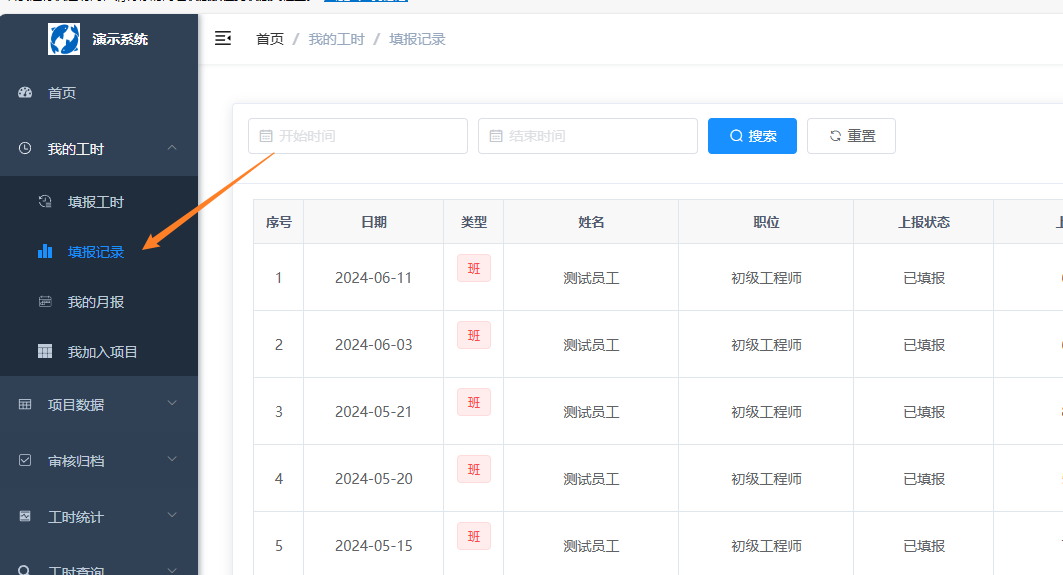The height and width of the screenshot is (575, 1063).
Task: Toggle the sidebar collapse hamburger icon
Action: (223, 39)
